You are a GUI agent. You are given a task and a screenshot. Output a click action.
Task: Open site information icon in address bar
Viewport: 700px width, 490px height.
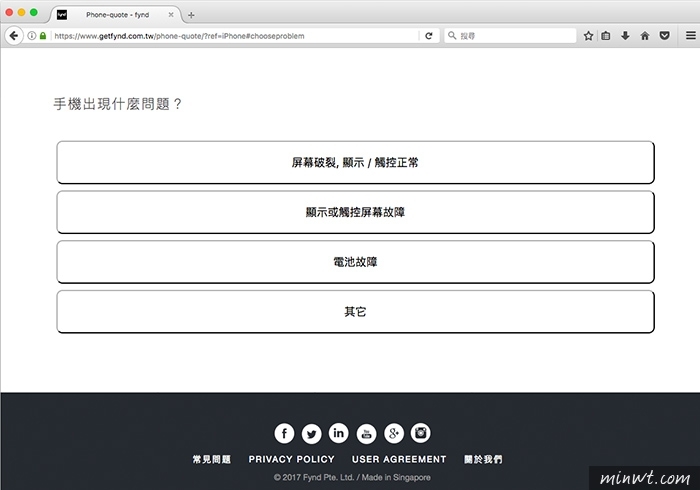[32, 36]
